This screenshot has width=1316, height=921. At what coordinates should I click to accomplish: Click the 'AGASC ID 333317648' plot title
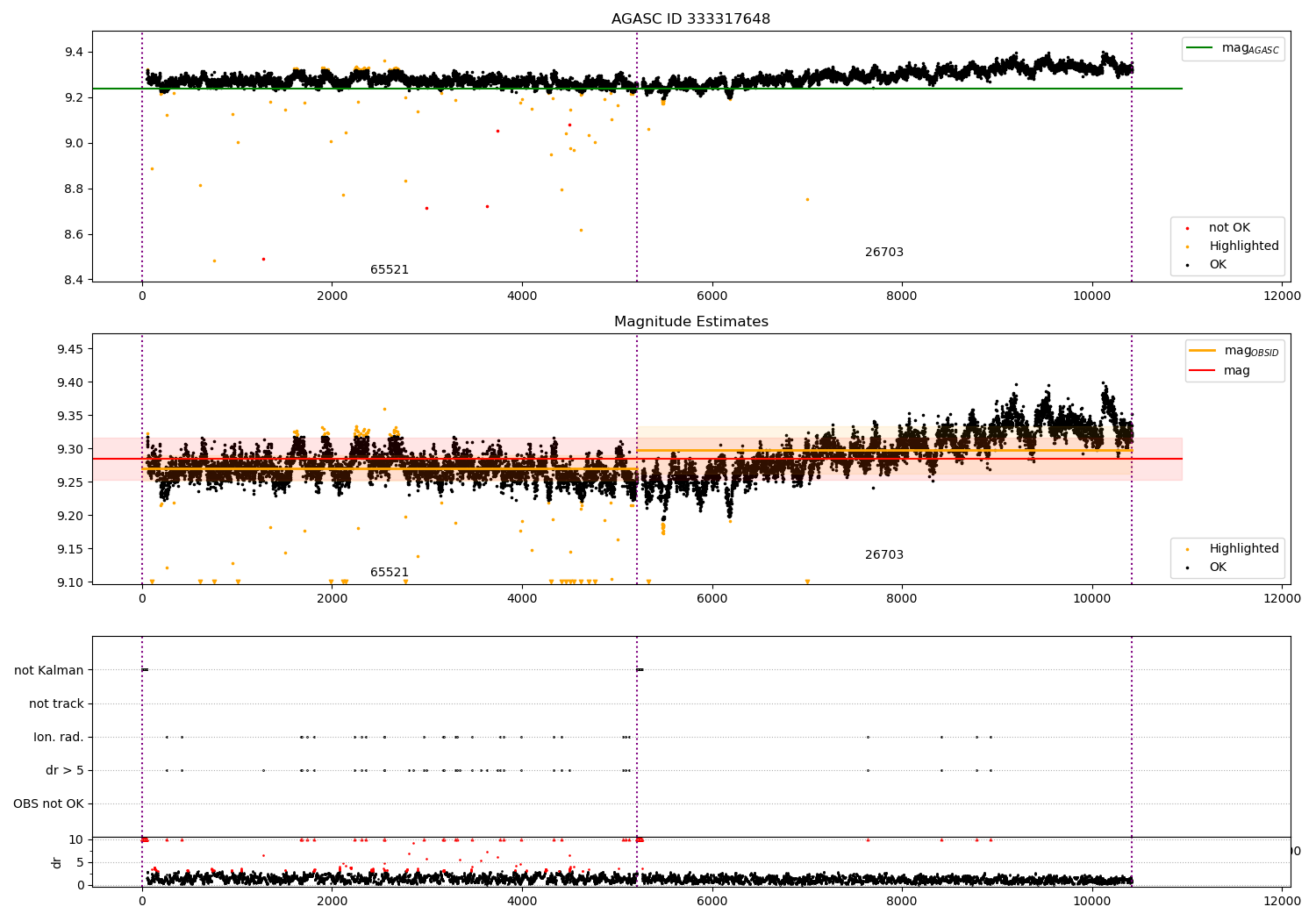(x=691, y=19)
